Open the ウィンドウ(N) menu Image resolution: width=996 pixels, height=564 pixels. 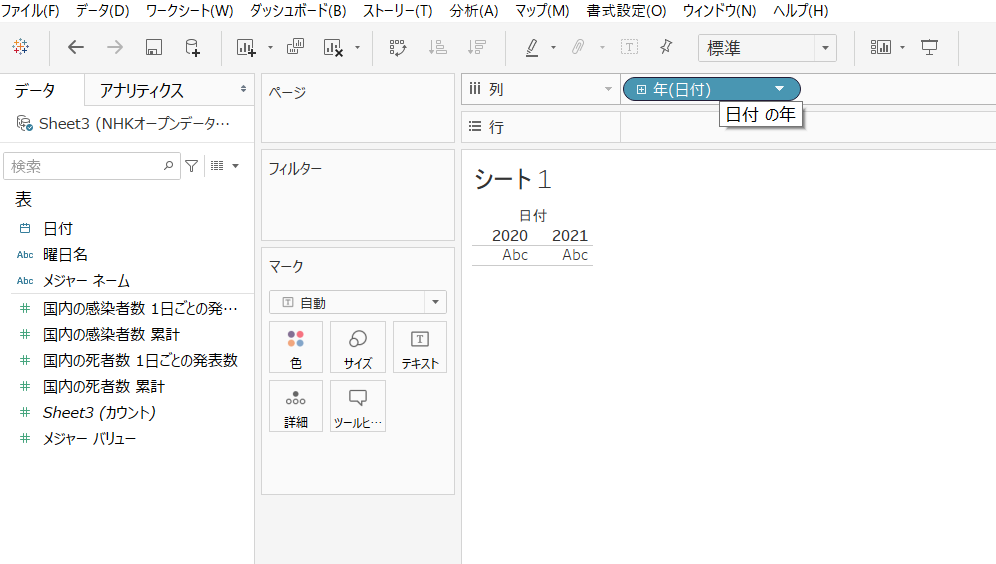pos(719,11)
